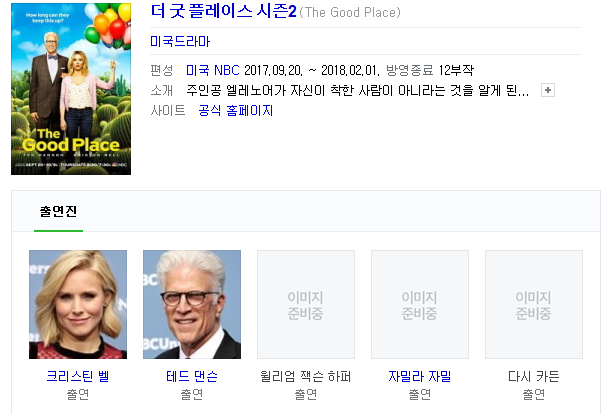Open the 크리스틴 벨 name link
Image resolution: width=602 pixels, height=414 pixels.
78,376
